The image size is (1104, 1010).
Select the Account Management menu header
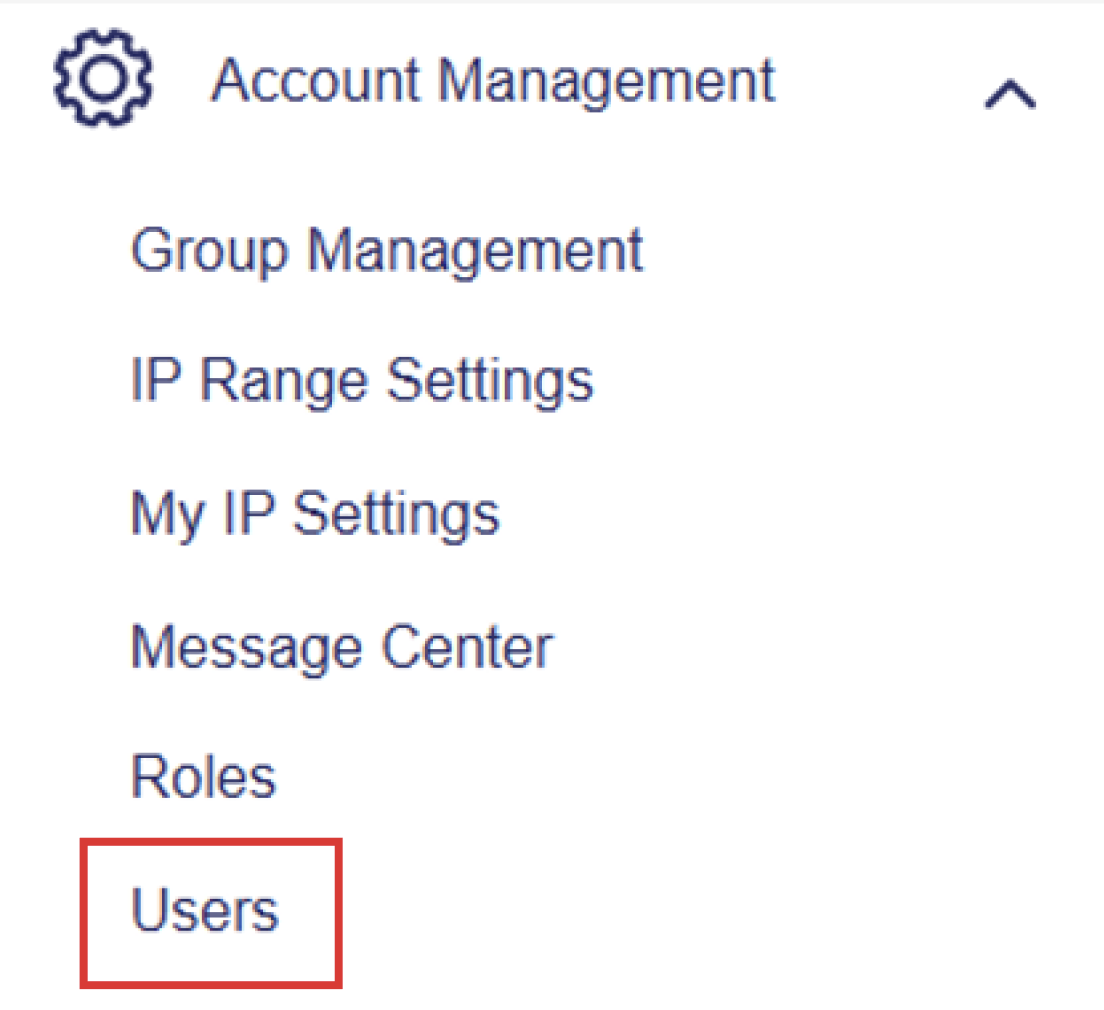coord(493,82)
